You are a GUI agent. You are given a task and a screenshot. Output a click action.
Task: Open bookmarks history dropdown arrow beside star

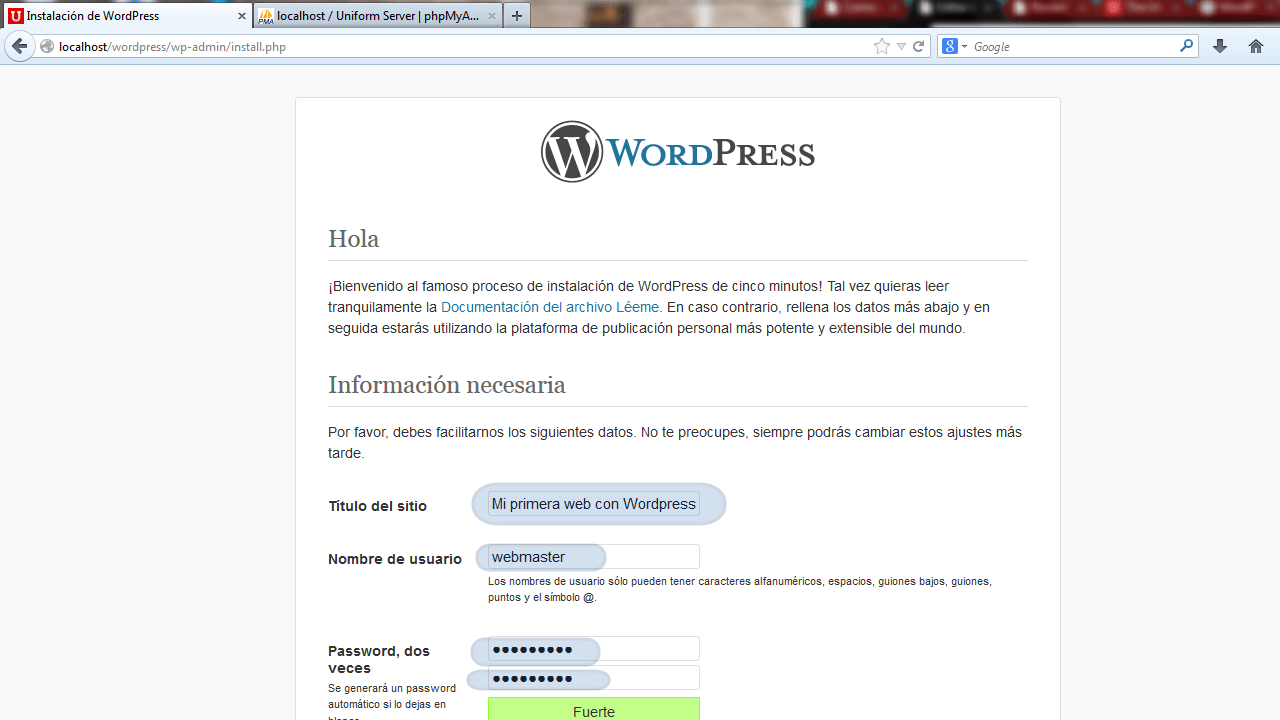[901, 46]
